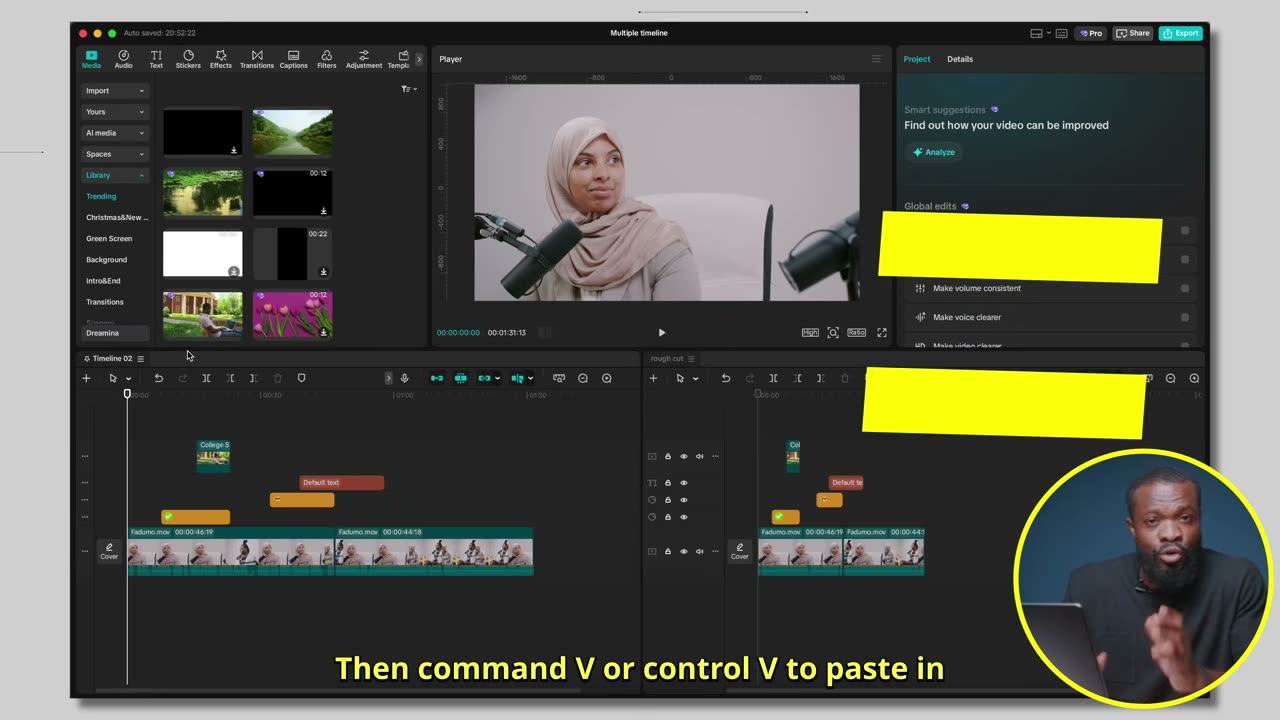Viewport: 1280px width, 720px height.
Task: Open Timeline 02 tab menu icon
Action: (x=141, y=358)
